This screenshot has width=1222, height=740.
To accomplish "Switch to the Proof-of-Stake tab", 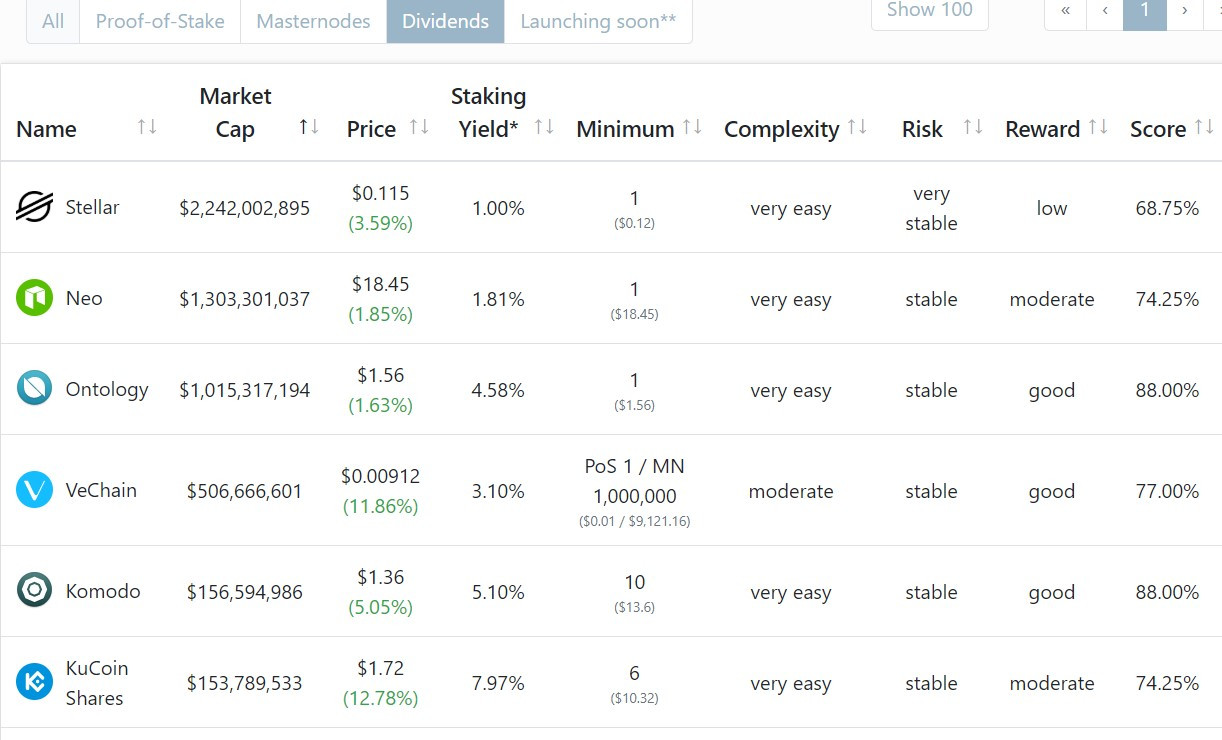I will point(160,21).
